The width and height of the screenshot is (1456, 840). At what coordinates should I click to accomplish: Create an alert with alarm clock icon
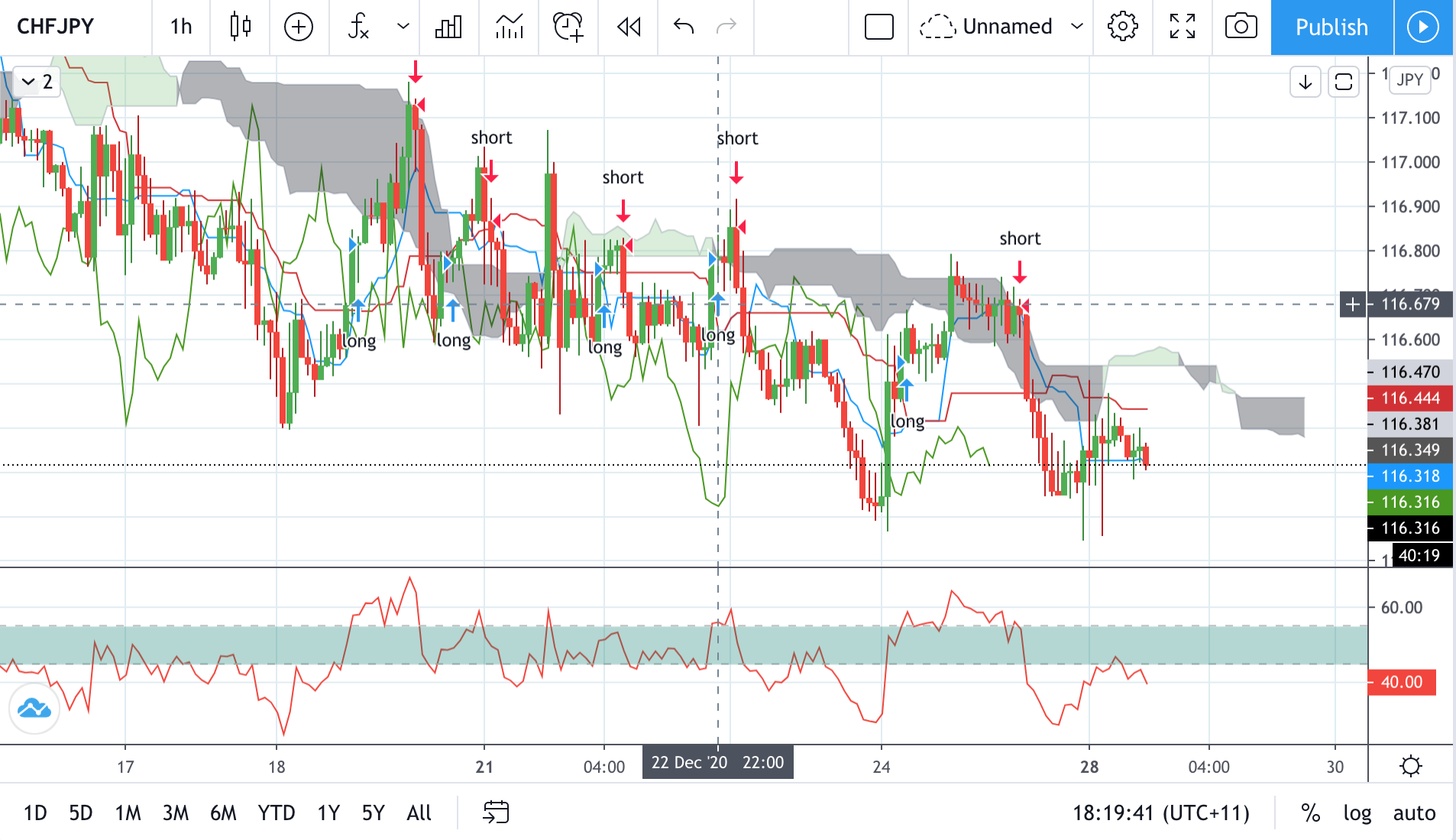click(x=568, y=27)
